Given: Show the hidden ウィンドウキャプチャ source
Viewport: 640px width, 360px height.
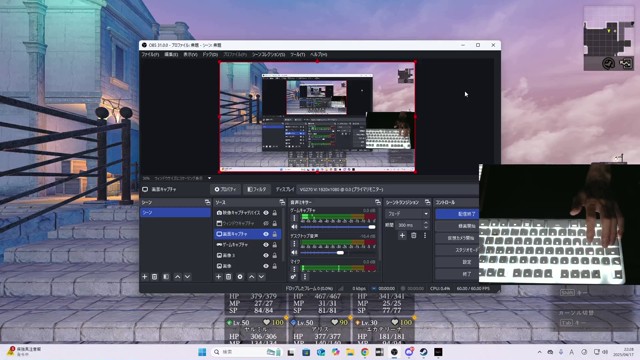Looking at the screenshot, I should [x=266, y=224].
